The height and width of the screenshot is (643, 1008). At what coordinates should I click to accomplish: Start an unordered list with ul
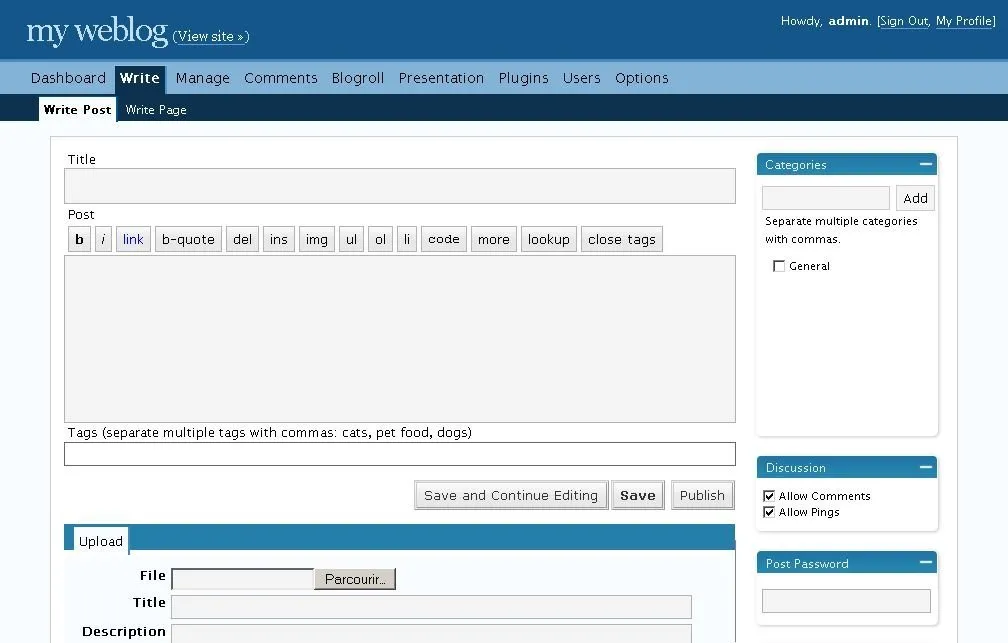(351, 239)
